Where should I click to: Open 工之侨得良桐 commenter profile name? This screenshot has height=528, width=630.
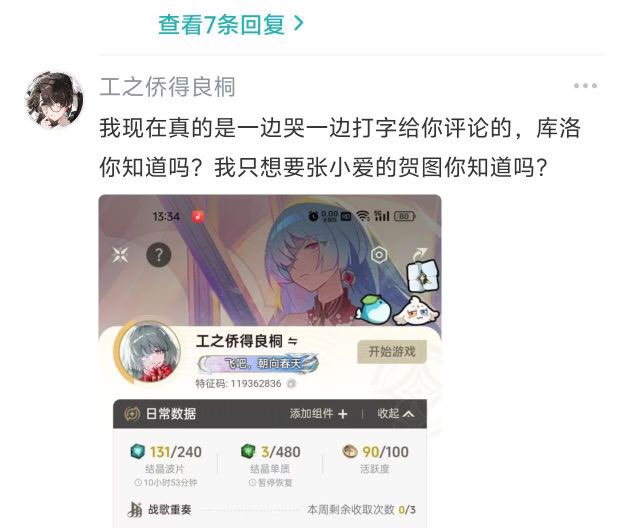coord(167,87)
